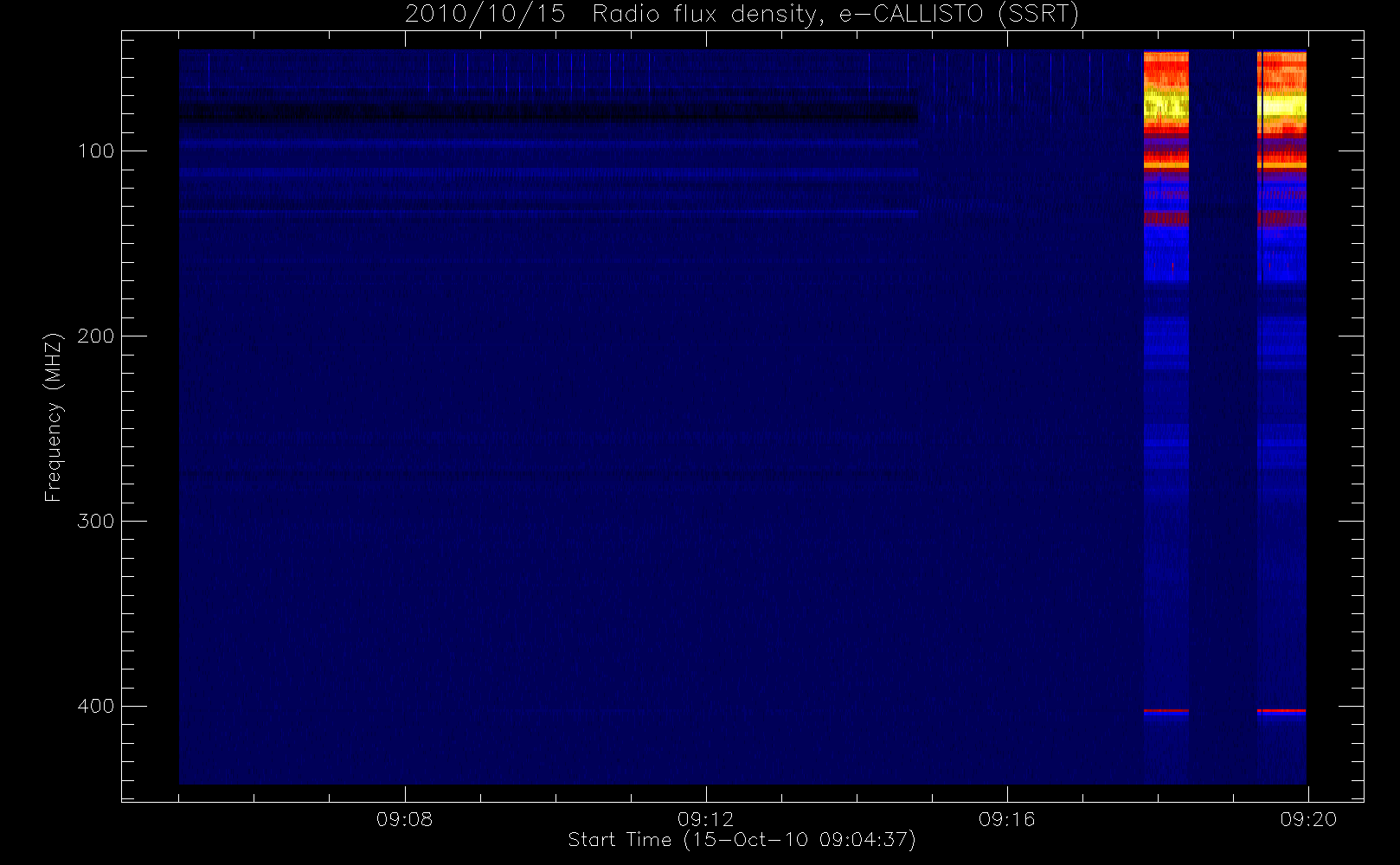Click the 09:12 time tick label

pyautogui.click(x=705, y=819)
